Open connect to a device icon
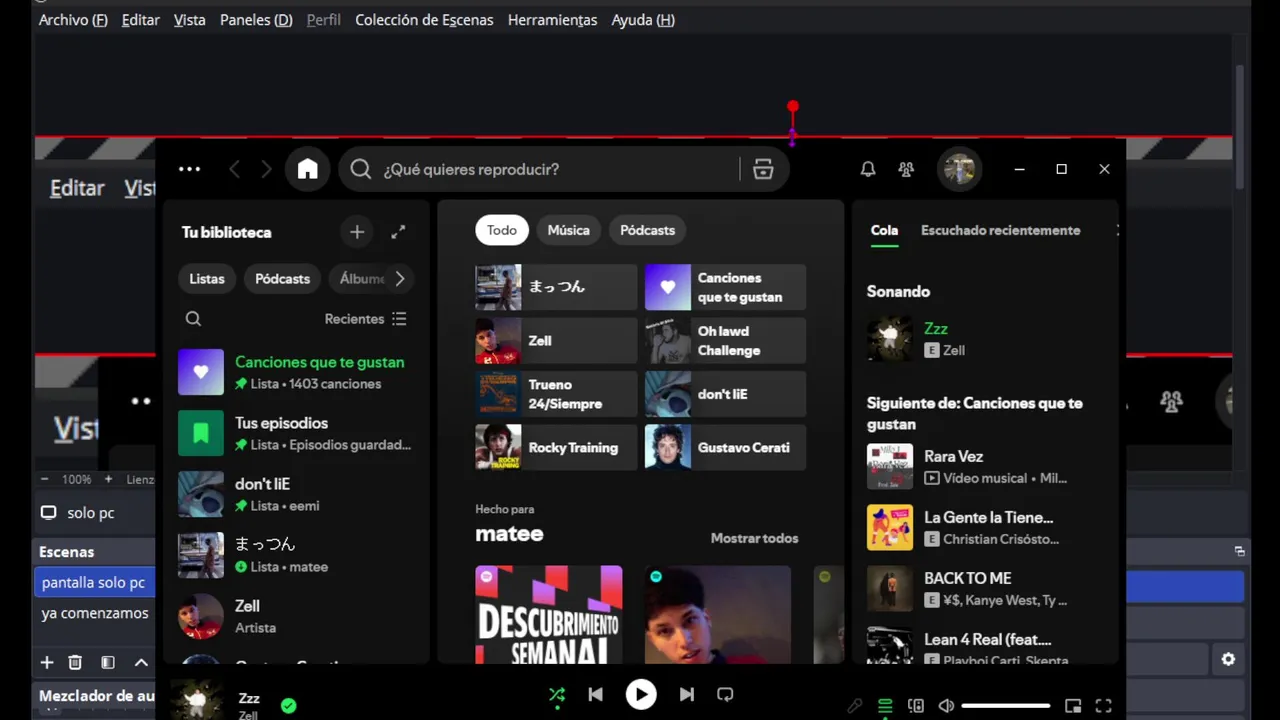This screenshot has width=1280, height=720. (x=915, y=706)
